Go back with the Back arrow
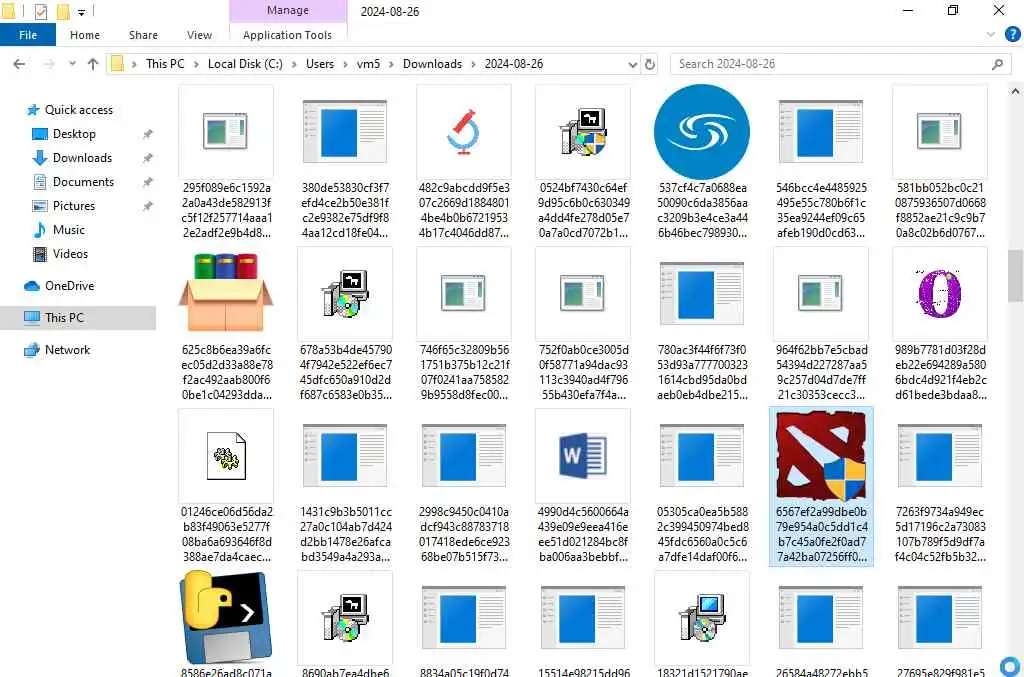 20,64
